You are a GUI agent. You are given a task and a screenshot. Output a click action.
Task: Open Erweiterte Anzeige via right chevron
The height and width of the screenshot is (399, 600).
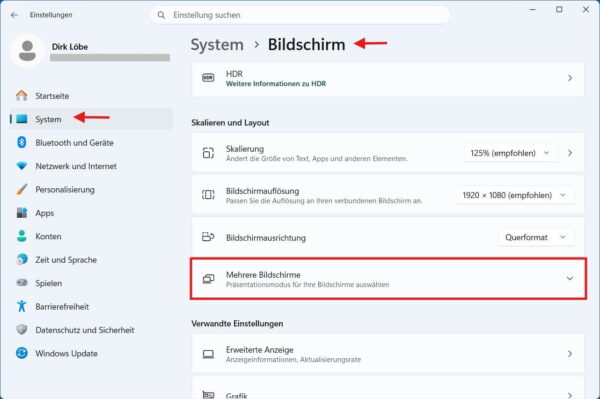pos(570,354)
